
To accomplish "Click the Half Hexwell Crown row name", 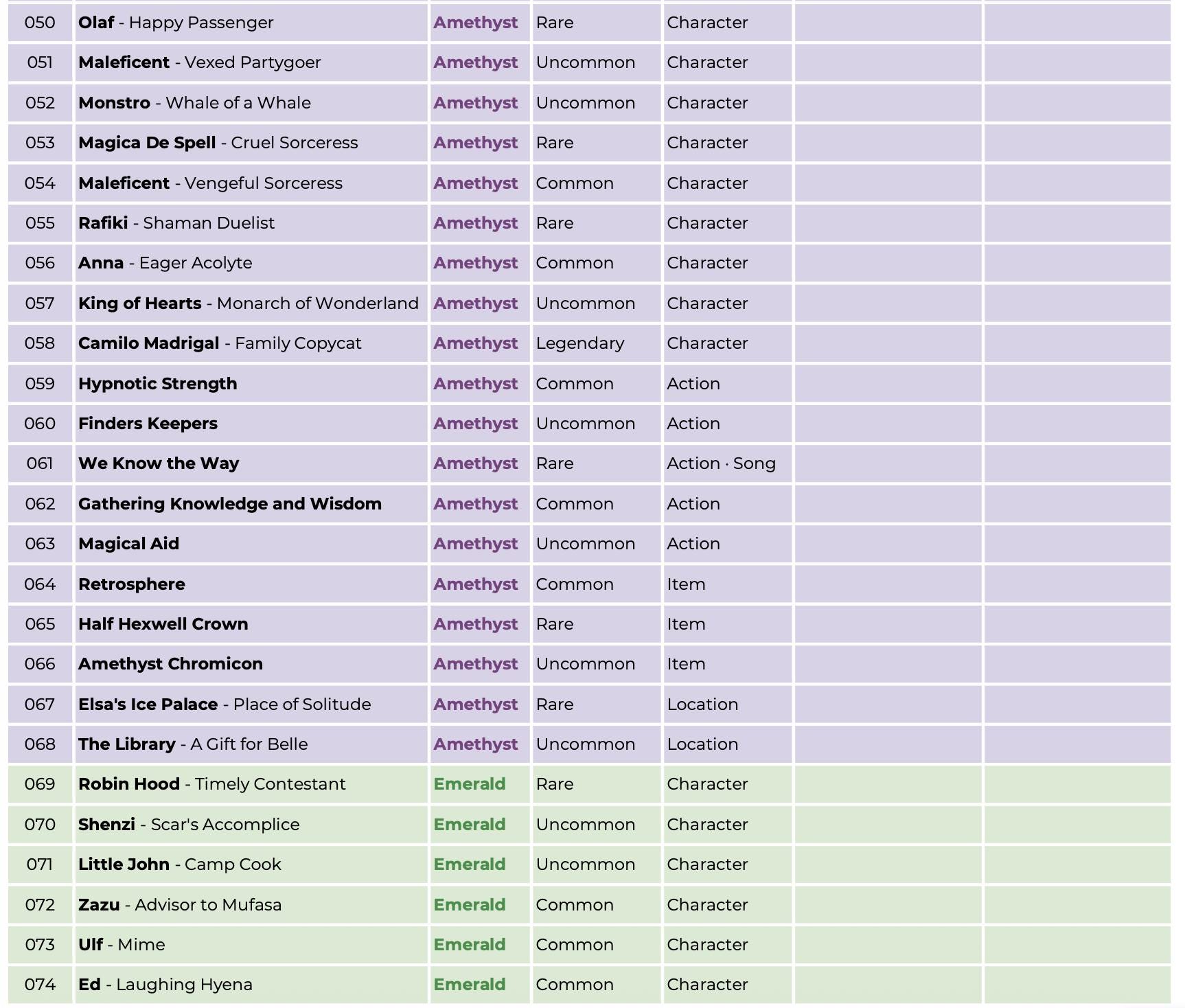I will coord(163,624).
